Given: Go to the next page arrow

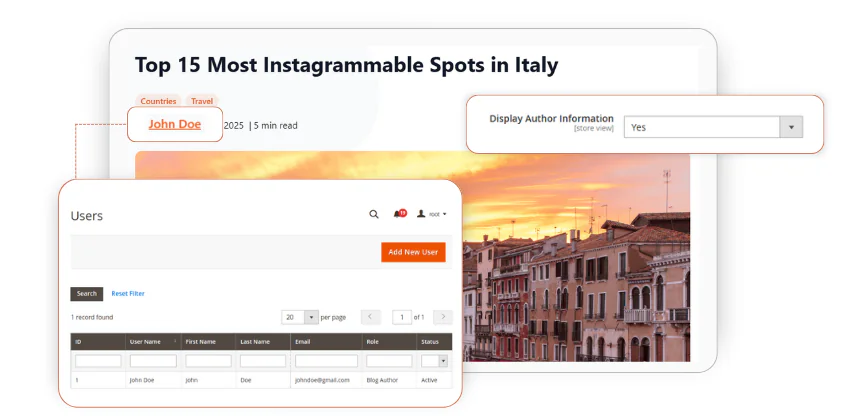Looking at the screenshot, I should (x=442, y=317).
